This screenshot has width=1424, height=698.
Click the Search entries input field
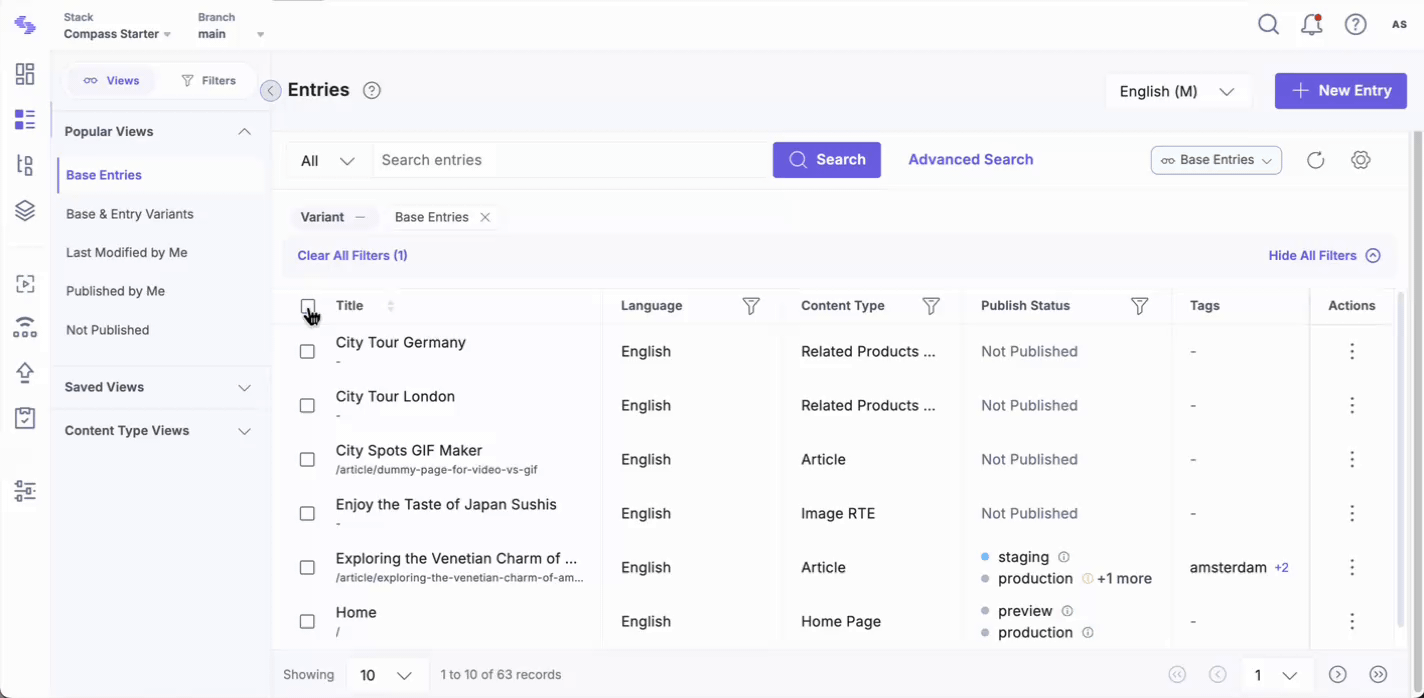coord(570,160)
